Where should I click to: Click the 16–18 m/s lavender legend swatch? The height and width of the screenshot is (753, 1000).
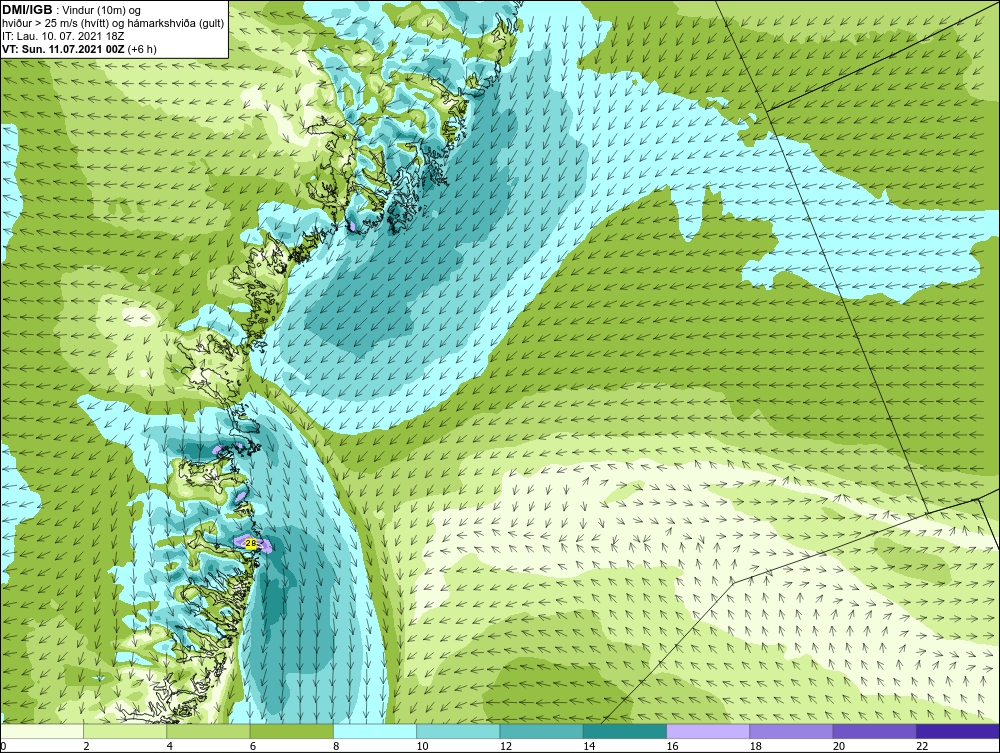pos(708,731)
